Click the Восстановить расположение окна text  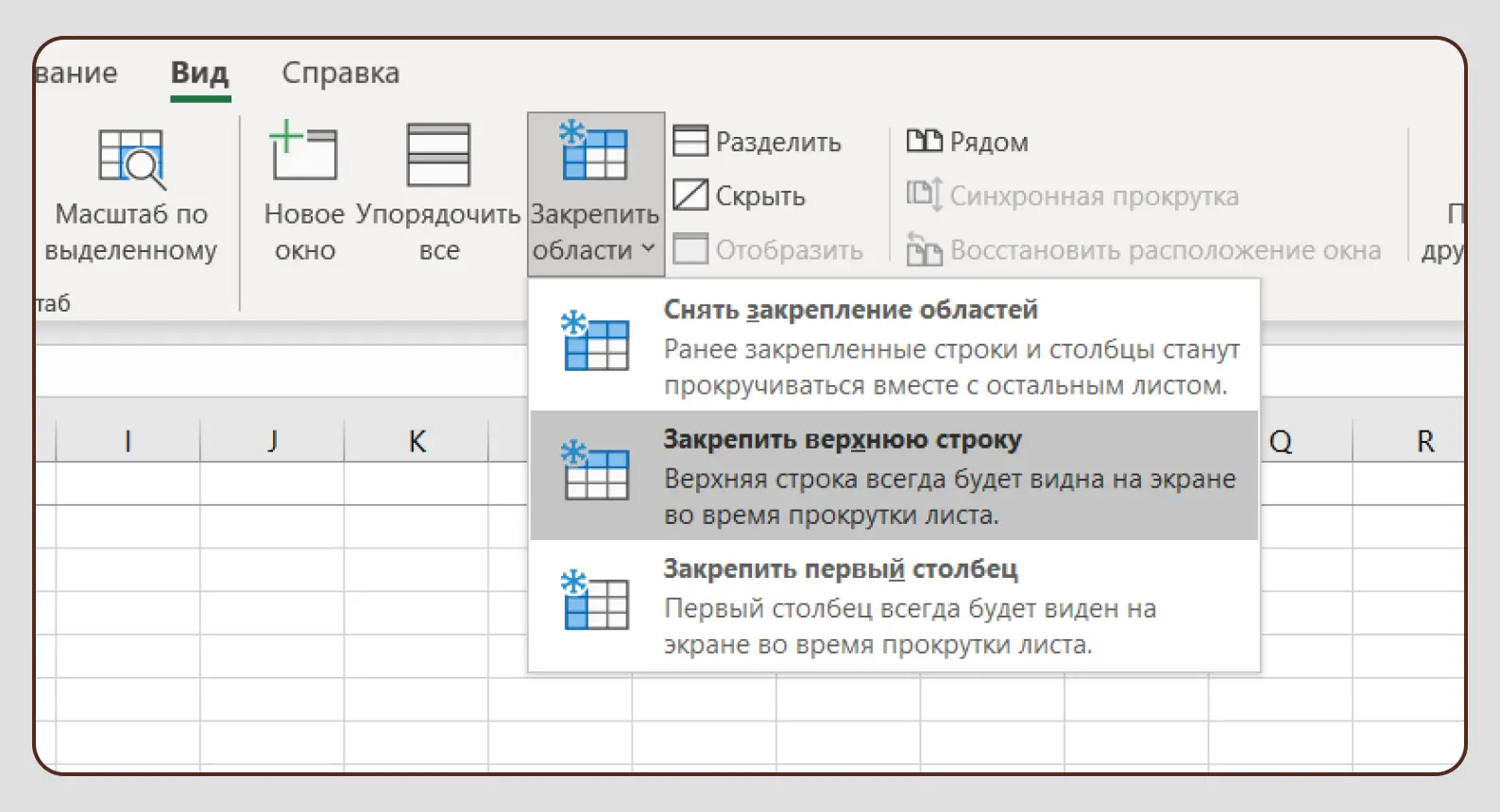point(1166,250)
